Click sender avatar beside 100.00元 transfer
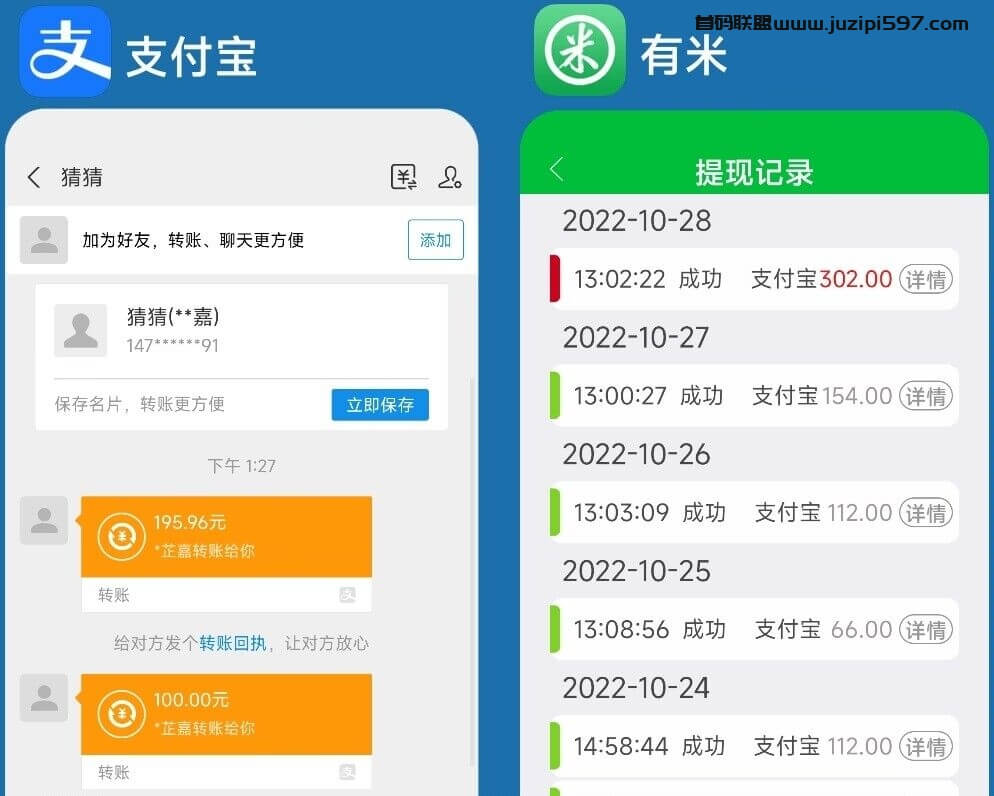 (44, 698)
